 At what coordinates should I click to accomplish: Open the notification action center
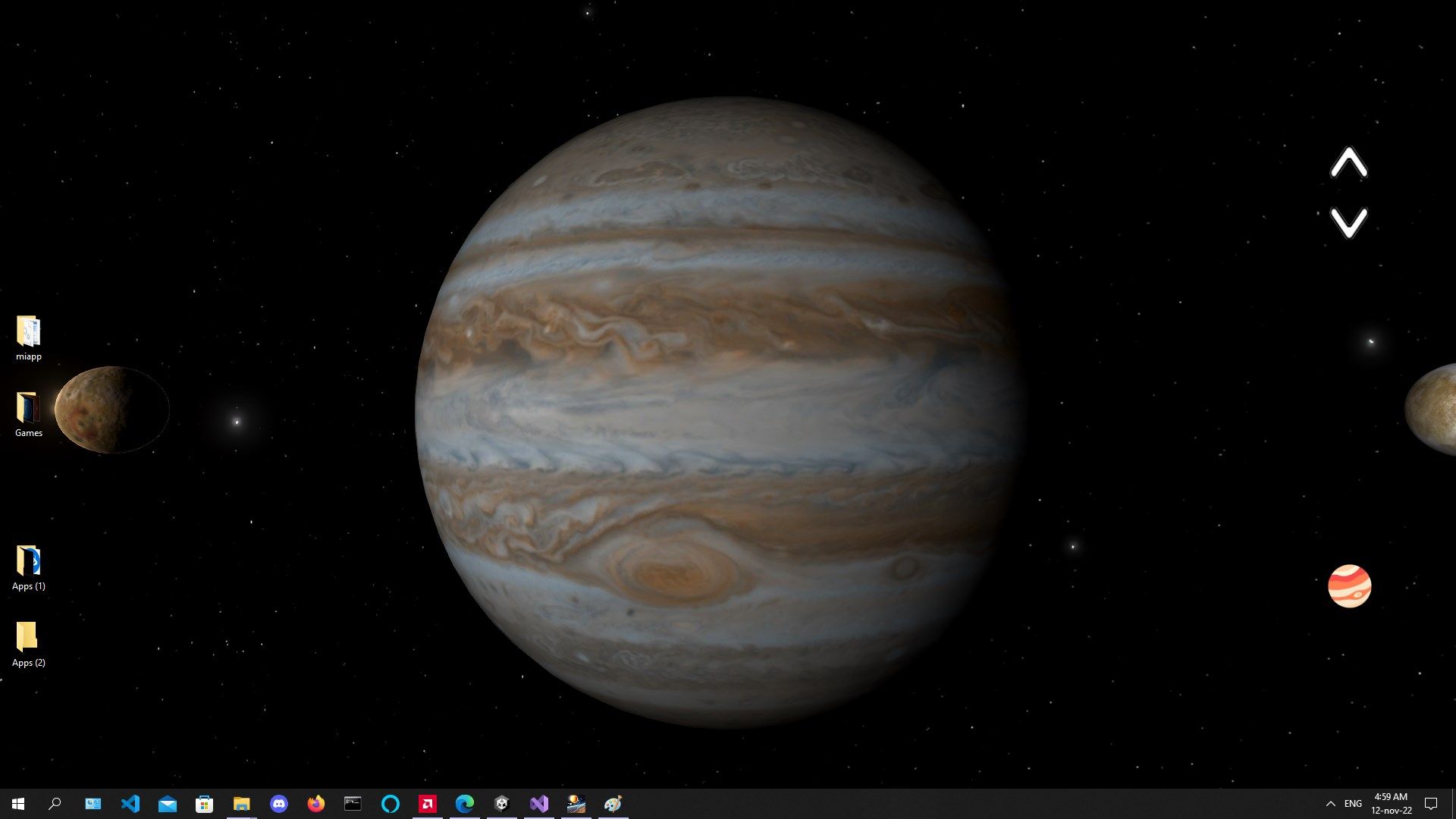point(1431,804)
